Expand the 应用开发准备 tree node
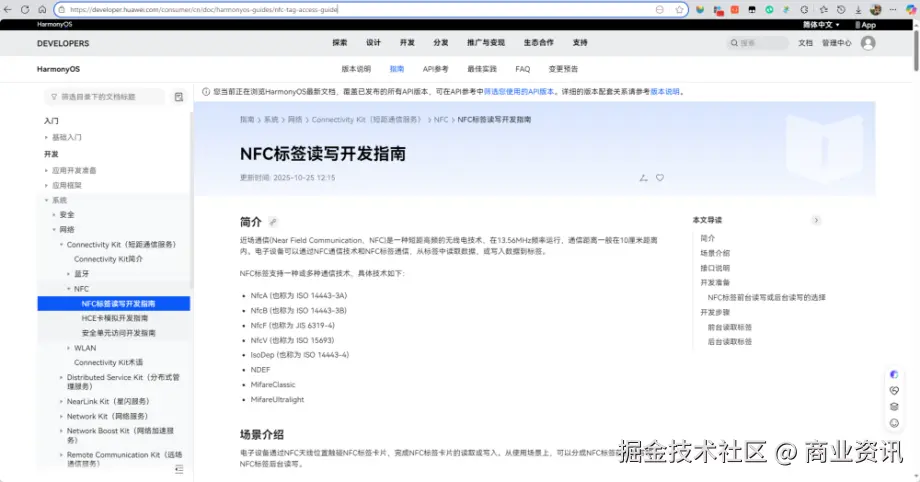 point(46,170)
